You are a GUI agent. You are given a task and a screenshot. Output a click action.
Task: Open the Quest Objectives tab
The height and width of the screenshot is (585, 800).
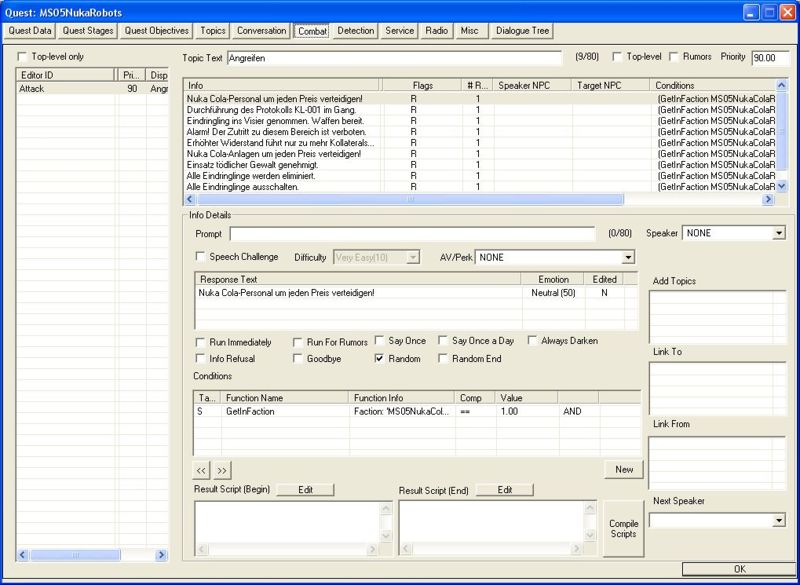(157, 31)
